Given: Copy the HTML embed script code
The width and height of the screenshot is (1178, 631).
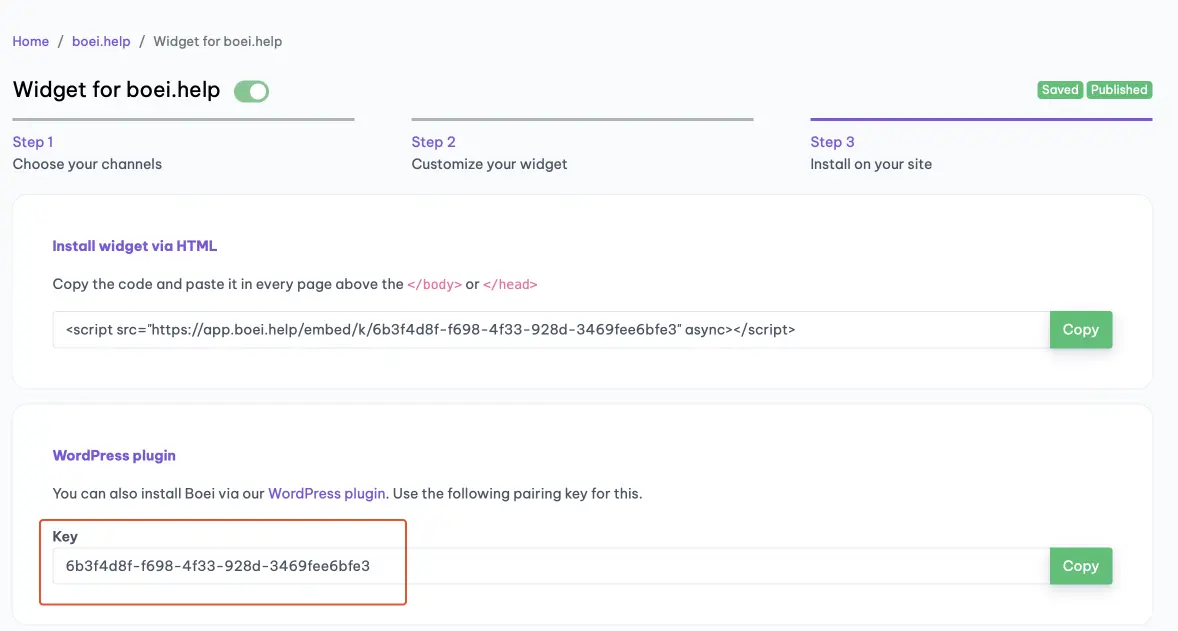Looking at the screenshot, I should click(1080, 329).
